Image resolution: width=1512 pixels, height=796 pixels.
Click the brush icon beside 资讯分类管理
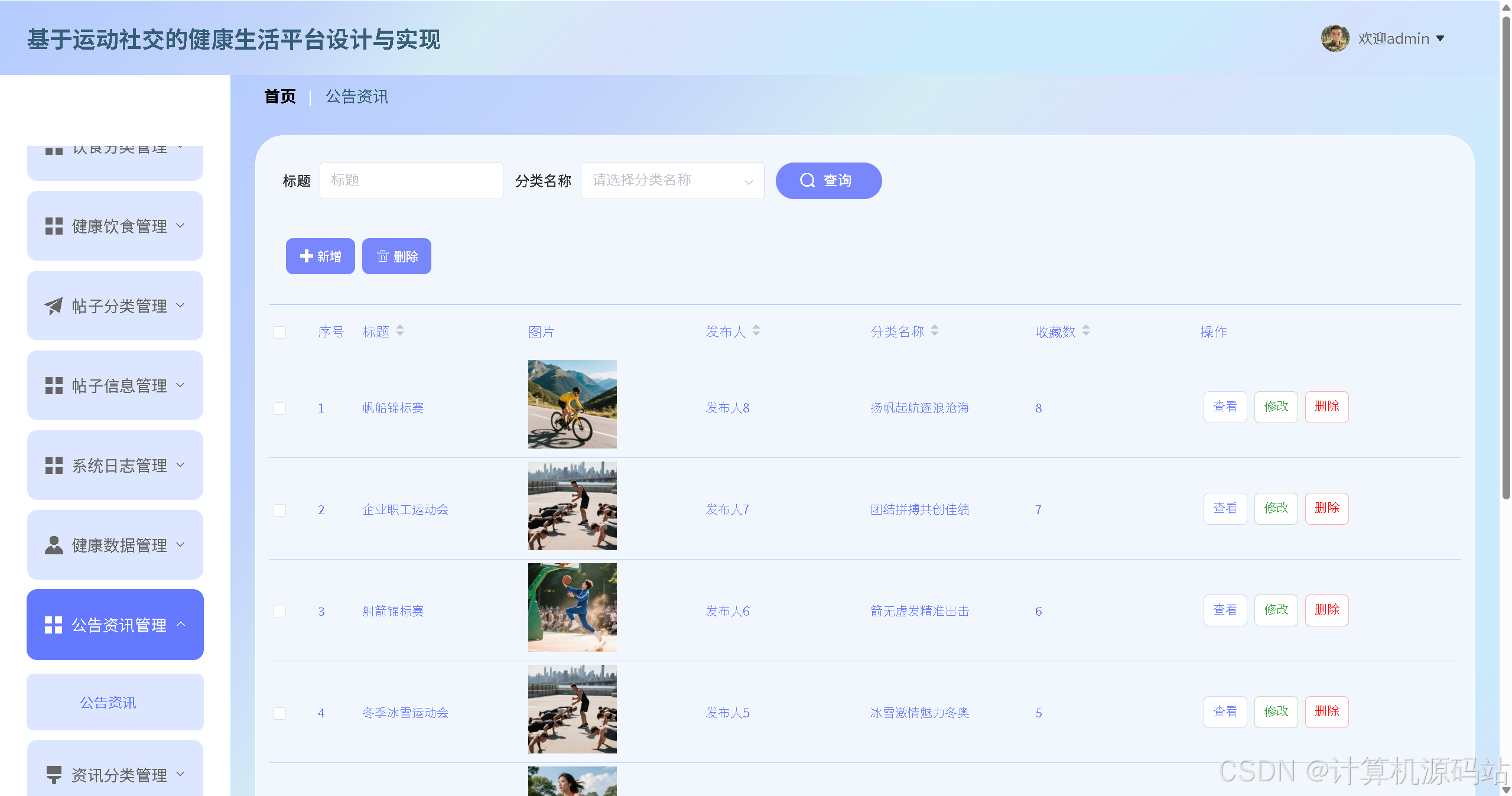(54, 775)
